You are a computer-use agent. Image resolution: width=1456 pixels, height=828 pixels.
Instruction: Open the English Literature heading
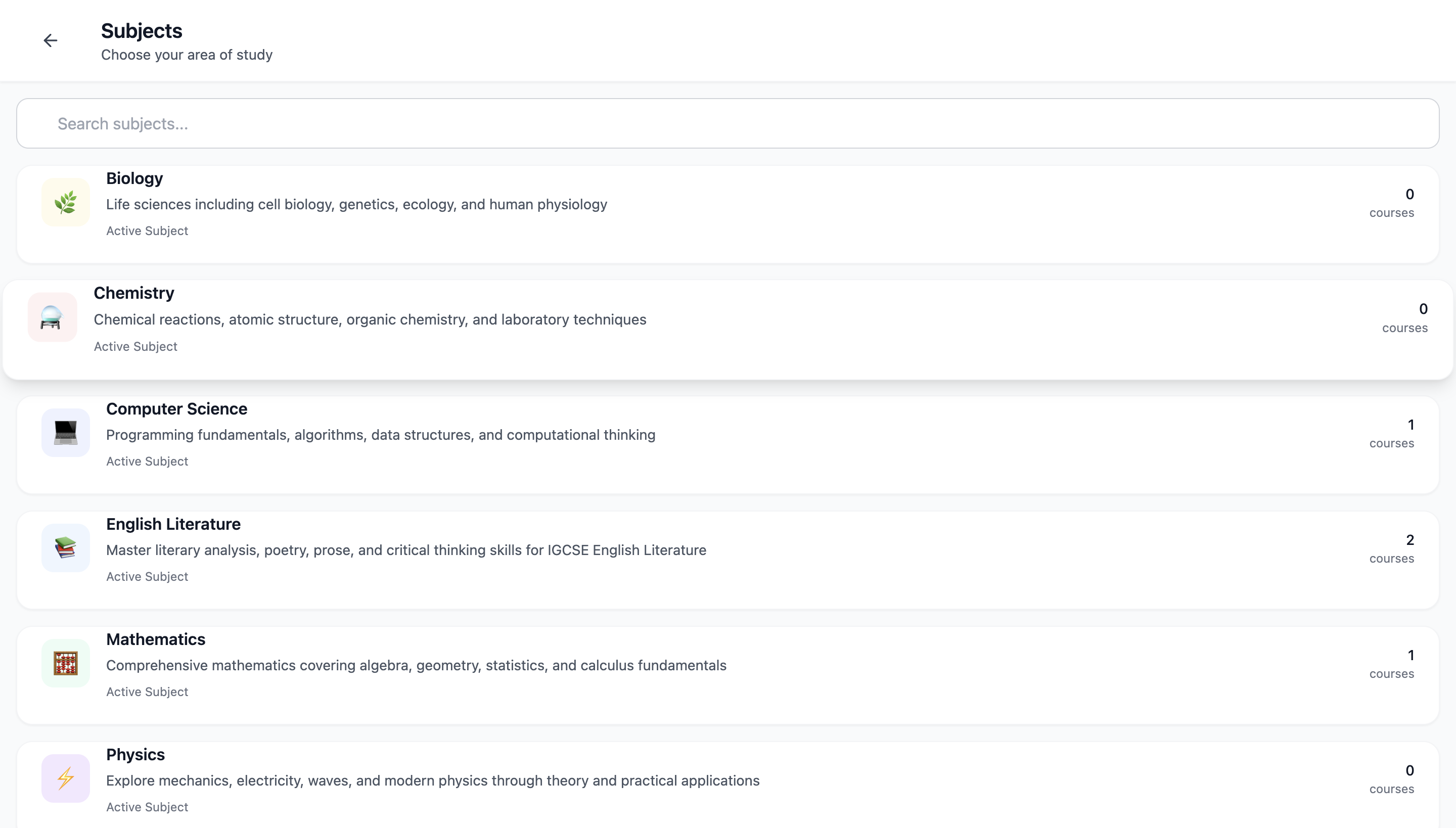pyautogui.click(x=173, y=524)
